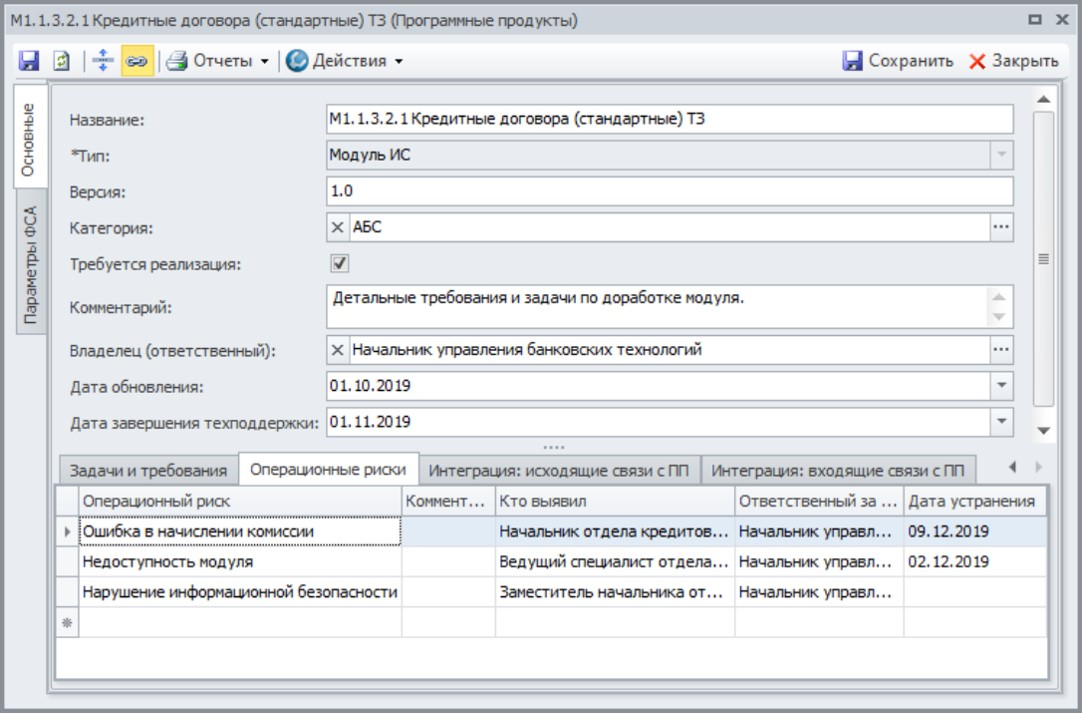
Task: Open Интеграция: исходящие связи с ПП tab
Action: pyautogui.click(x=559, y=470)
